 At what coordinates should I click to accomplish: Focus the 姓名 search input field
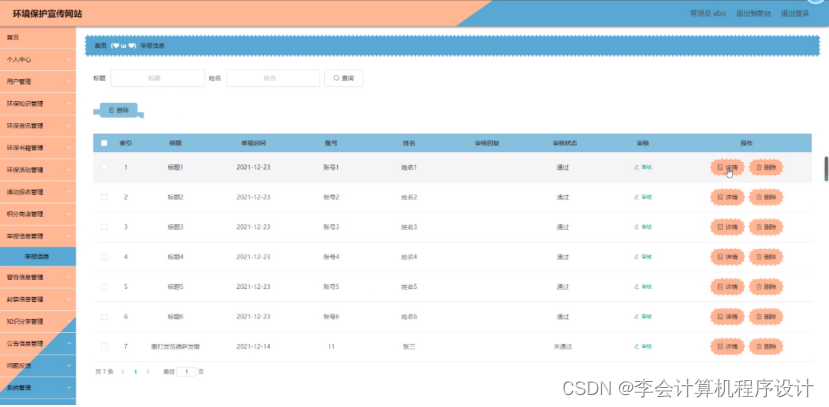pos(273,78)
